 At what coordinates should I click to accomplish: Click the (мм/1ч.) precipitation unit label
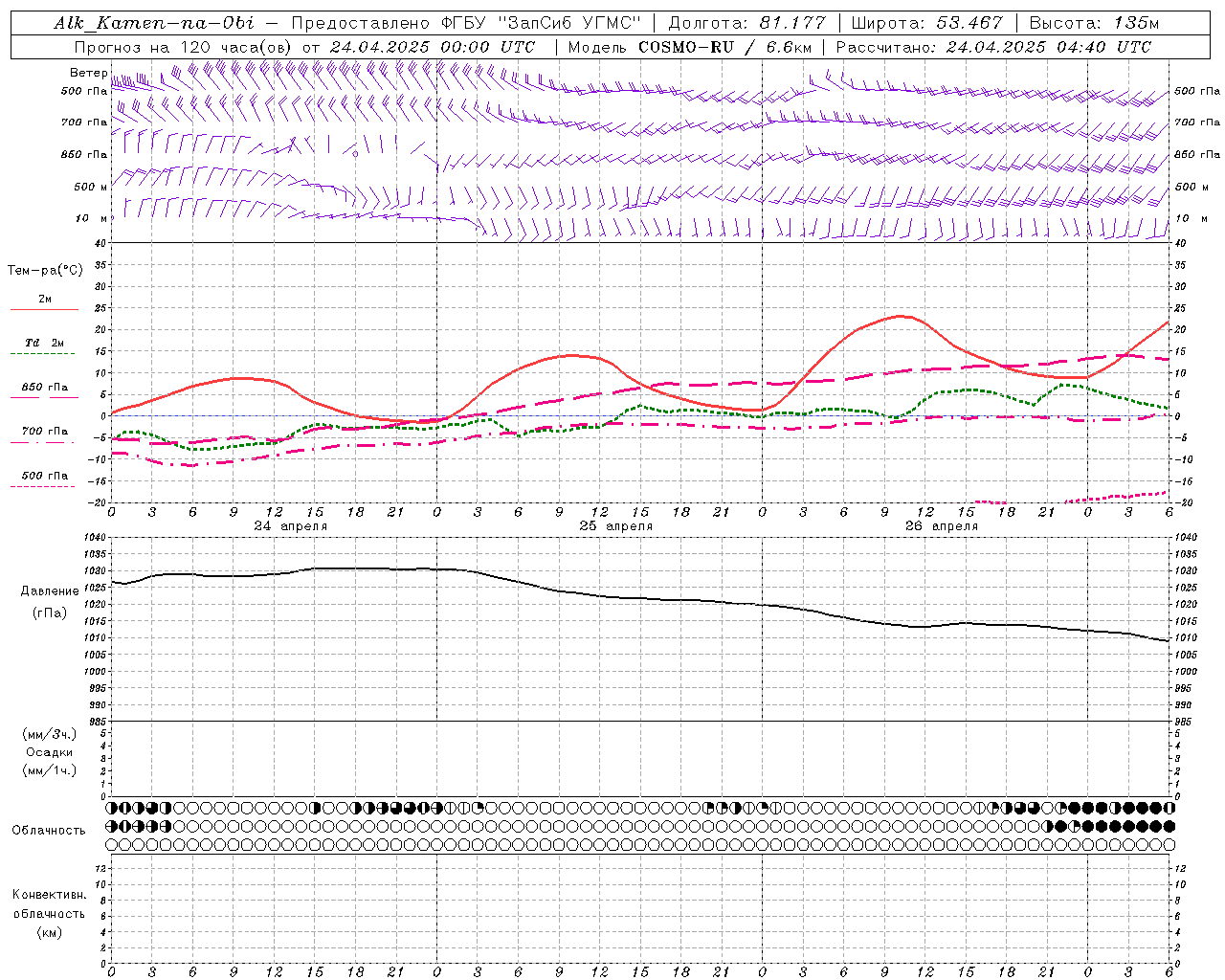click(x=50, y=770)
